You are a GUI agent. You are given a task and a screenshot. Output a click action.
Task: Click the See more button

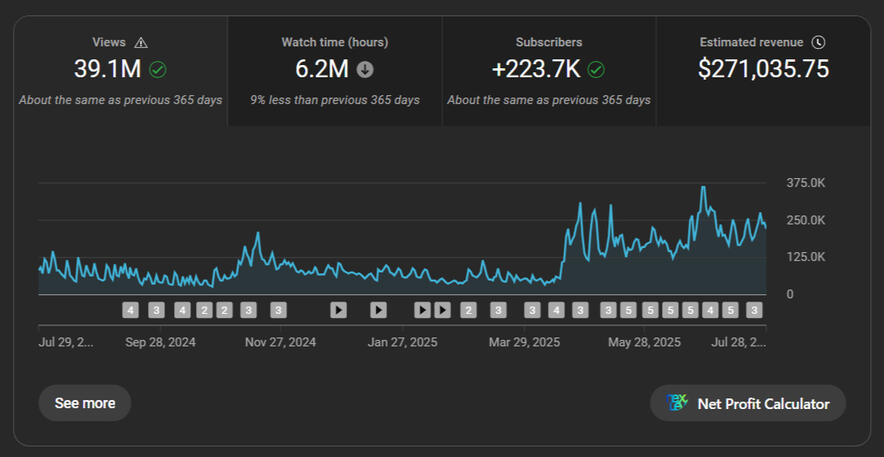click(85, 403)
